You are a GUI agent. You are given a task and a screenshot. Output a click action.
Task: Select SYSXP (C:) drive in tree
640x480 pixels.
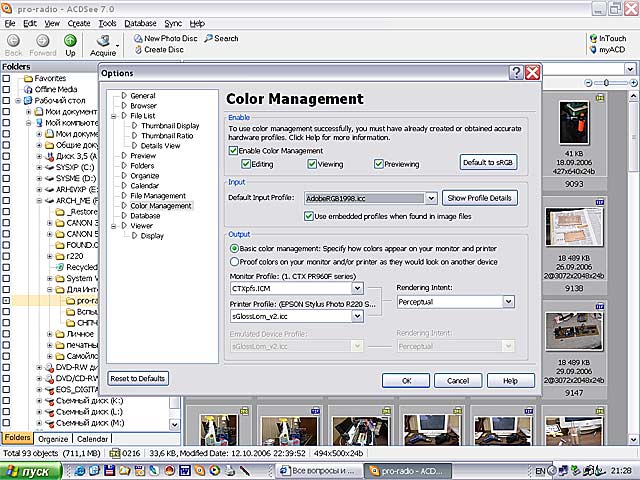click(75, 167)
